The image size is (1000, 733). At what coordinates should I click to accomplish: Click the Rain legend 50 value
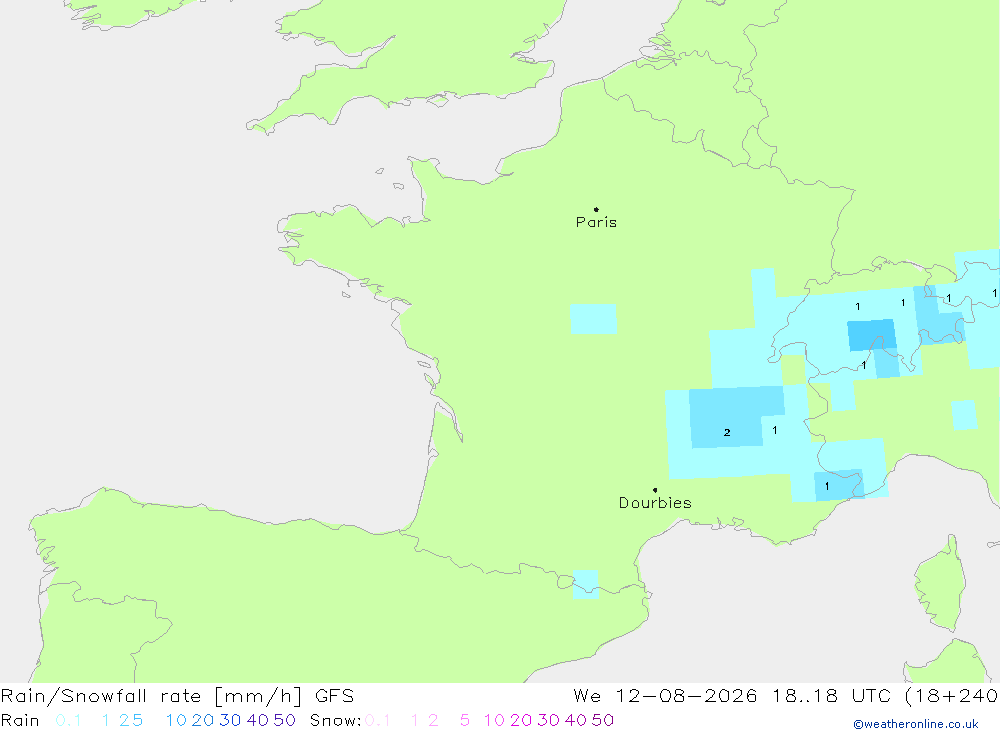284,720
